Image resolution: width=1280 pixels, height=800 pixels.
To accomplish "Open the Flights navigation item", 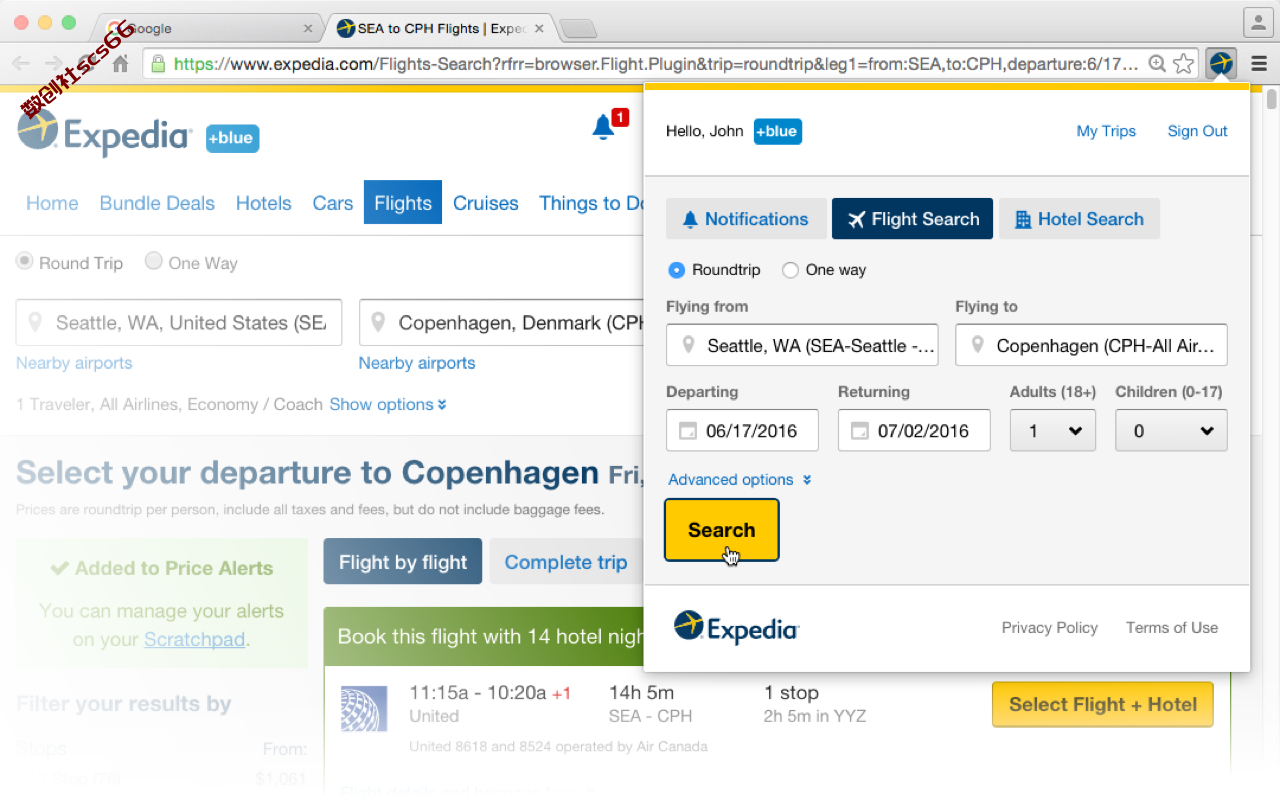I will pyautogui.click(x=403, y=203).
